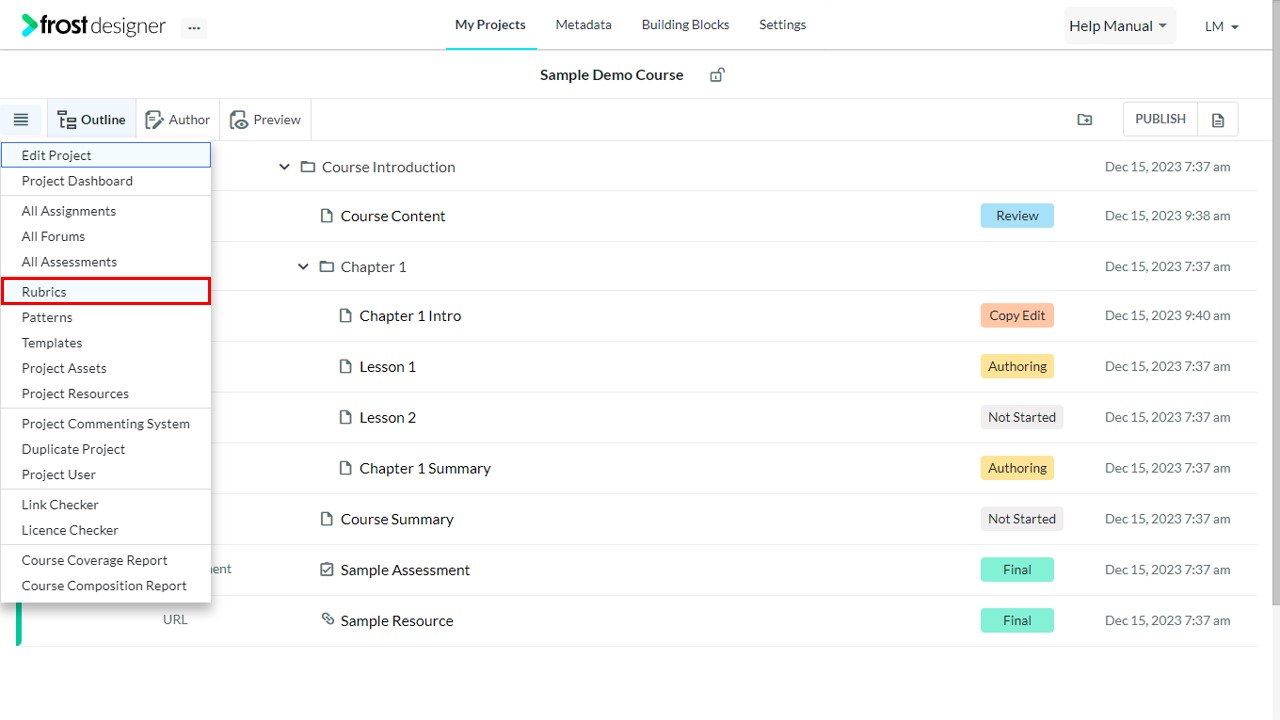
Task: Select the Sample Resource item
Action: pos(397,621)
